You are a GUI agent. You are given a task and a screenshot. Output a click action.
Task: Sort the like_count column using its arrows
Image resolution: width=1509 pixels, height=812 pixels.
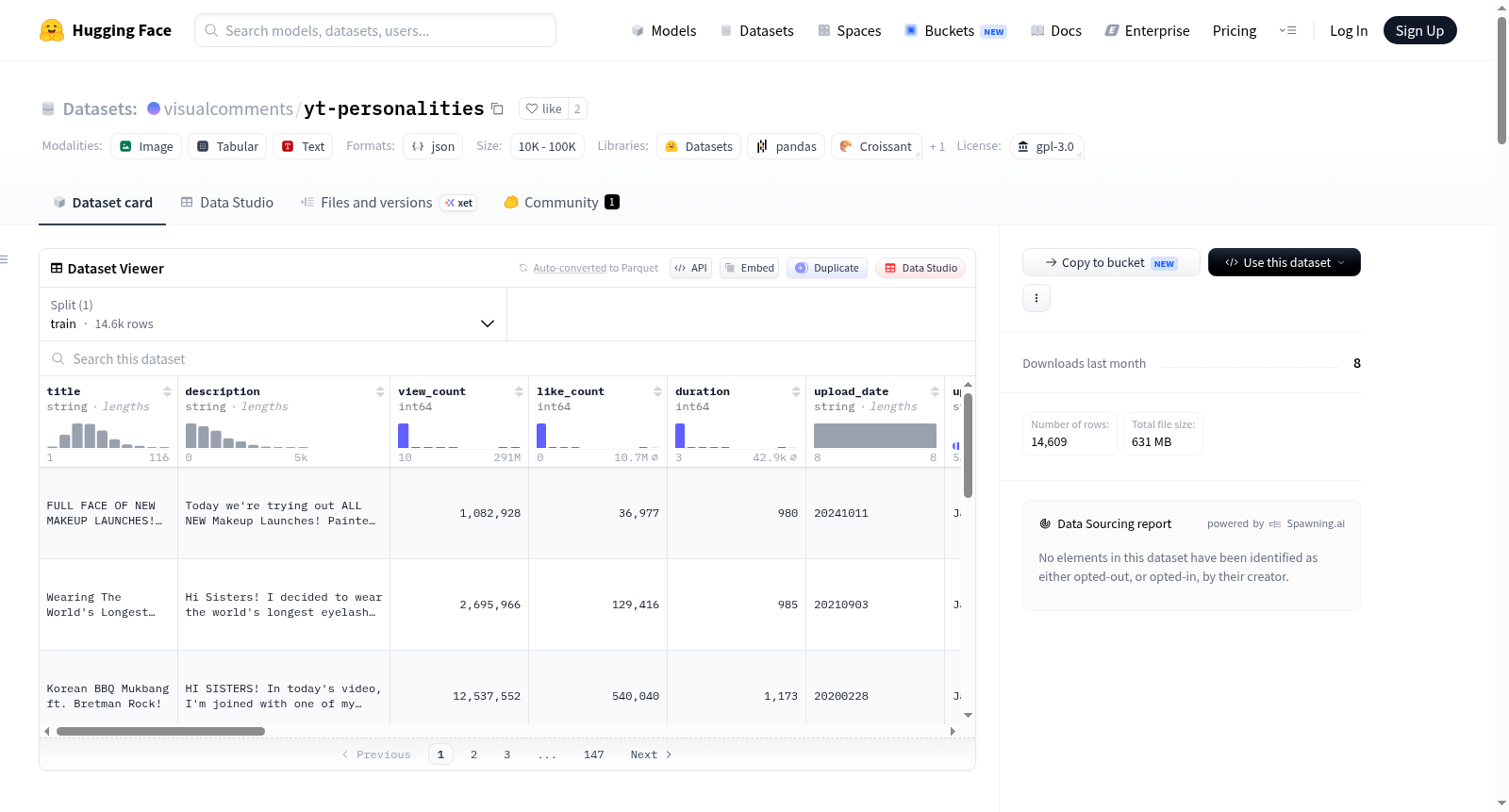coord(657,391)
